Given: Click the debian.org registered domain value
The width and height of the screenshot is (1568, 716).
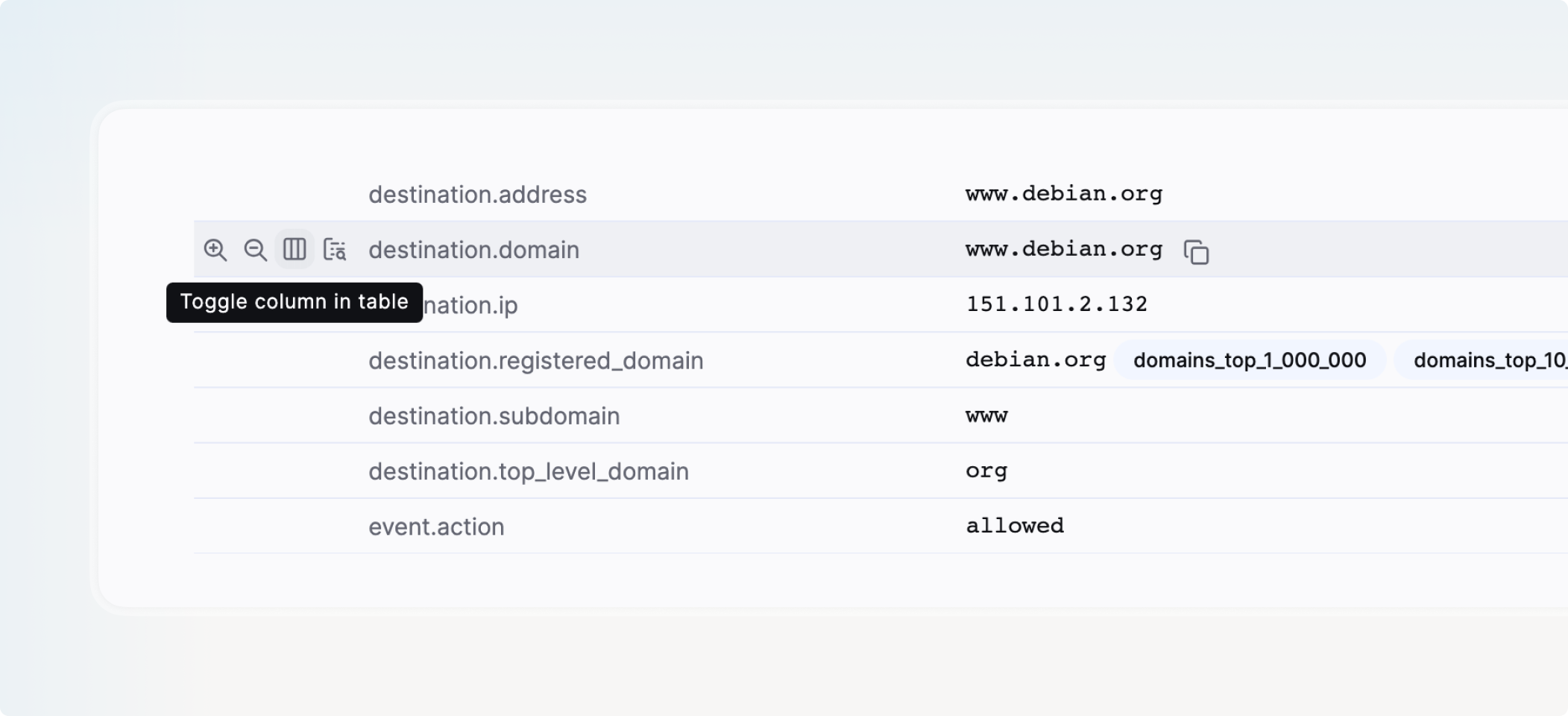Looking at the screenshot, I should [1036, 360].
